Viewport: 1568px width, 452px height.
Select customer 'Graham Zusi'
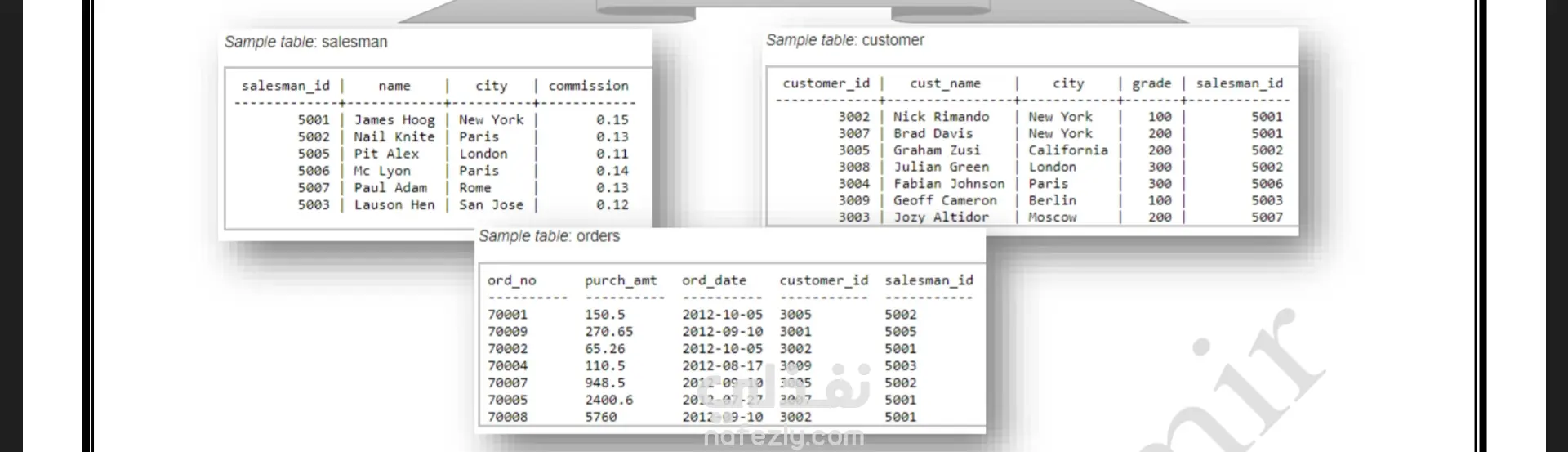pyautogui.click(x=937, y=150)
